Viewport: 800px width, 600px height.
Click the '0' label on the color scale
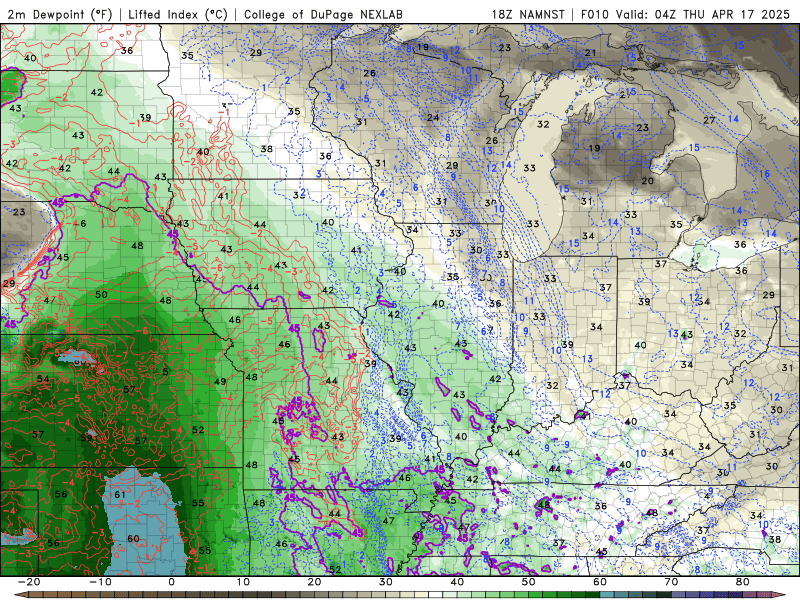(x=171, y=582)
